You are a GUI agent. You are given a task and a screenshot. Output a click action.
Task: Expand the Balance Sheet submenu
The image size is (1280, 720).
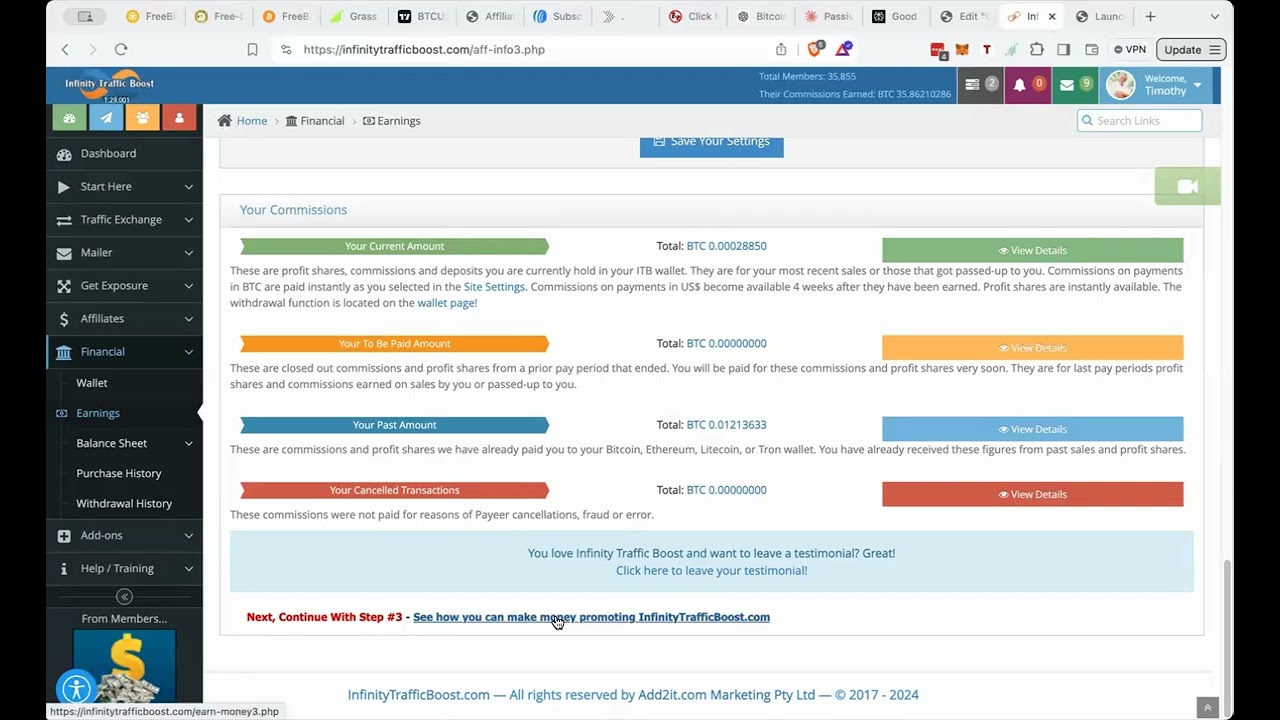[125, 443]
